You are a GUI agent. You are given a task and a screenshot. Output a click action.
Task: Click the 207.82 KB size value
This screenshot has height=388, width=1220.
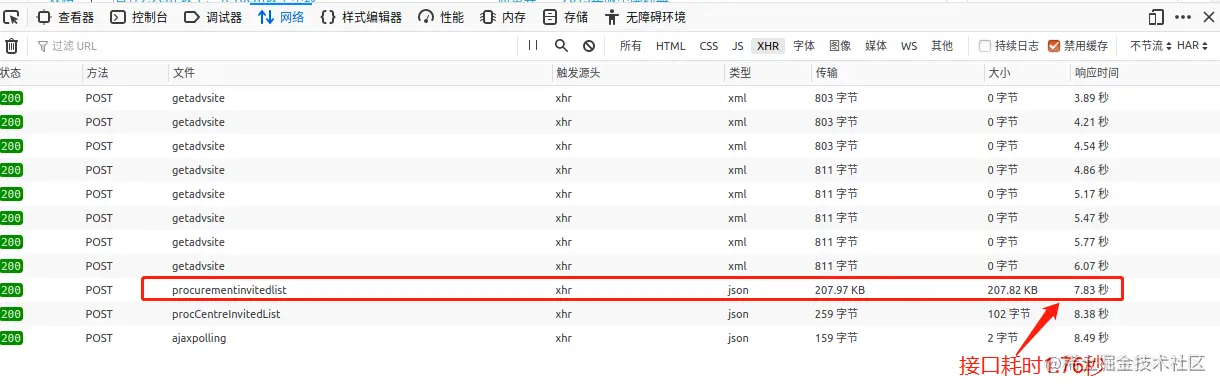[1012, 290]
